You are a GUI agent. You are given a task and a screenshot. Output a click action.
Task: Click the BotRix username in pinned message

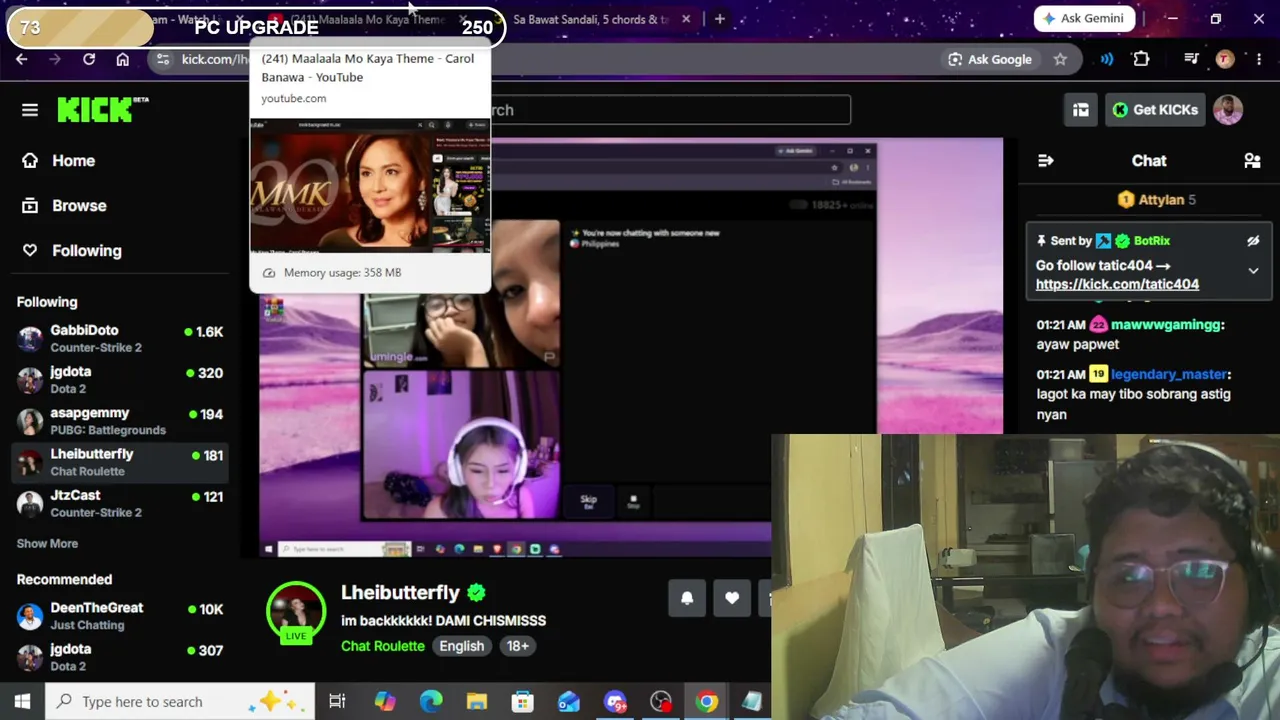(x=1152, y=241)
